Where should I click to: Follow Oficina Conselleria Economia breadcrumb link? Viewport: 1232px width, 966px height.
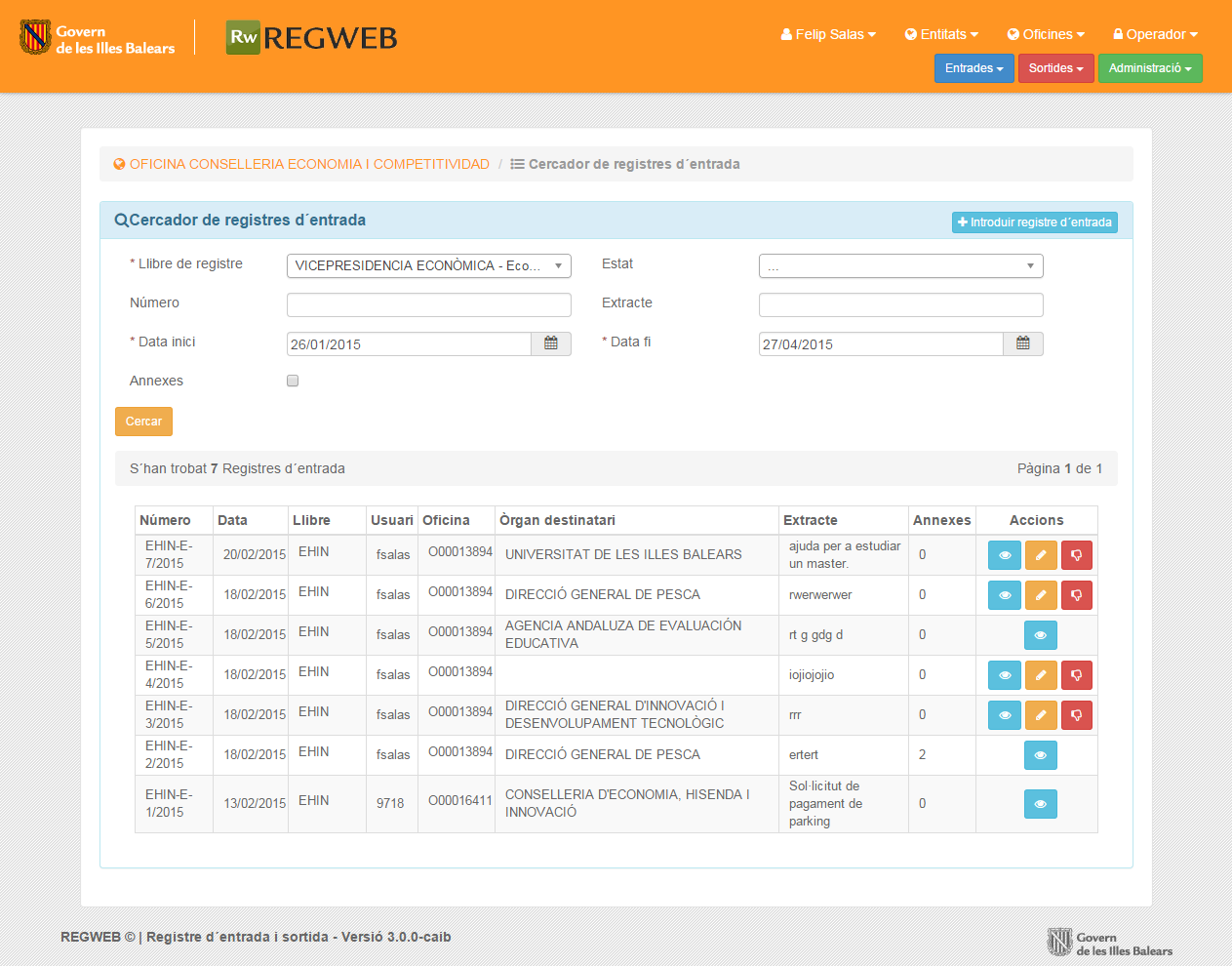tap(308, 164)
